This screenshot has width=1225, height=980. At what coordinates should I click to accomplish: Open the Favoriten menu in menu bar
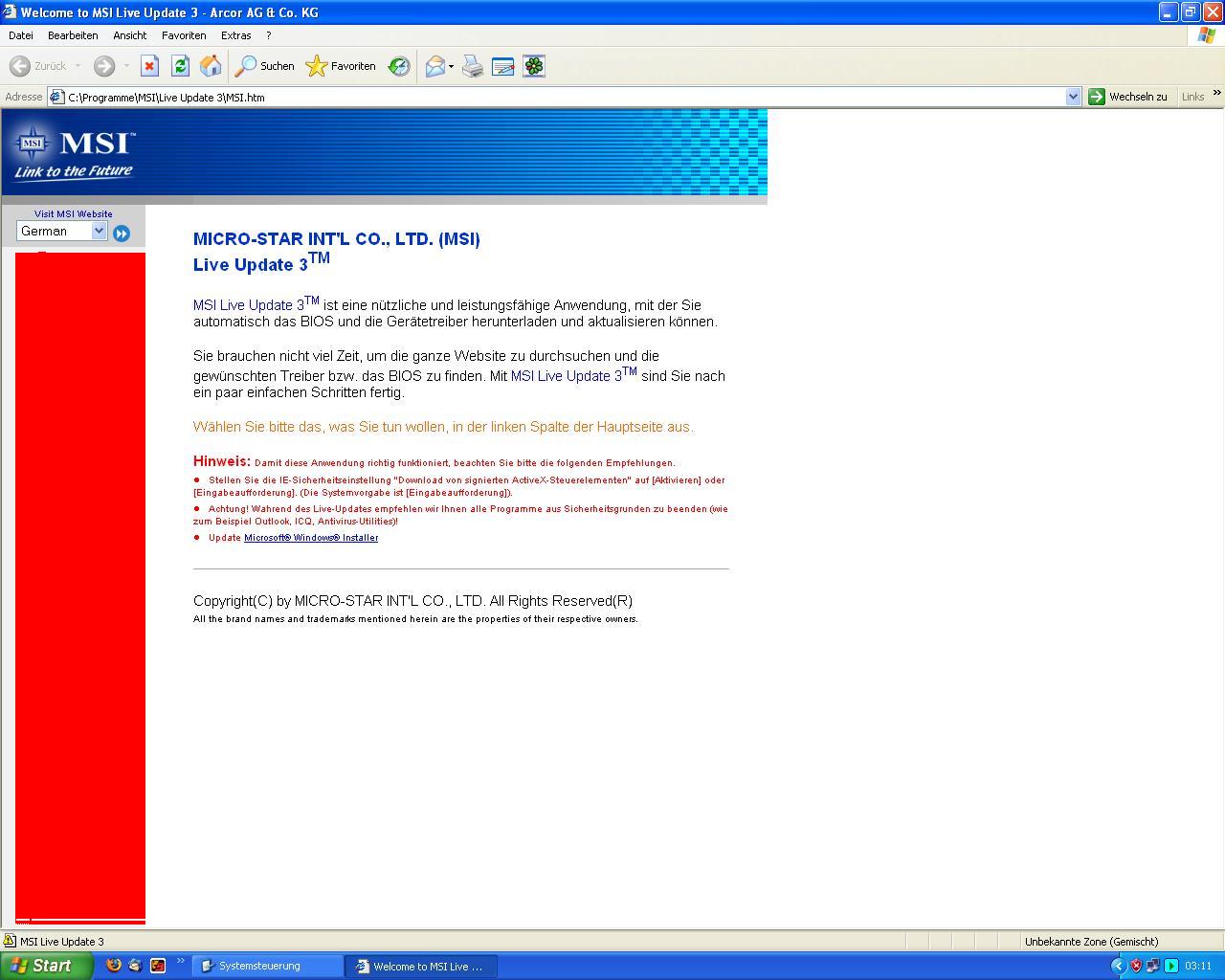click(x=184, y=35)
